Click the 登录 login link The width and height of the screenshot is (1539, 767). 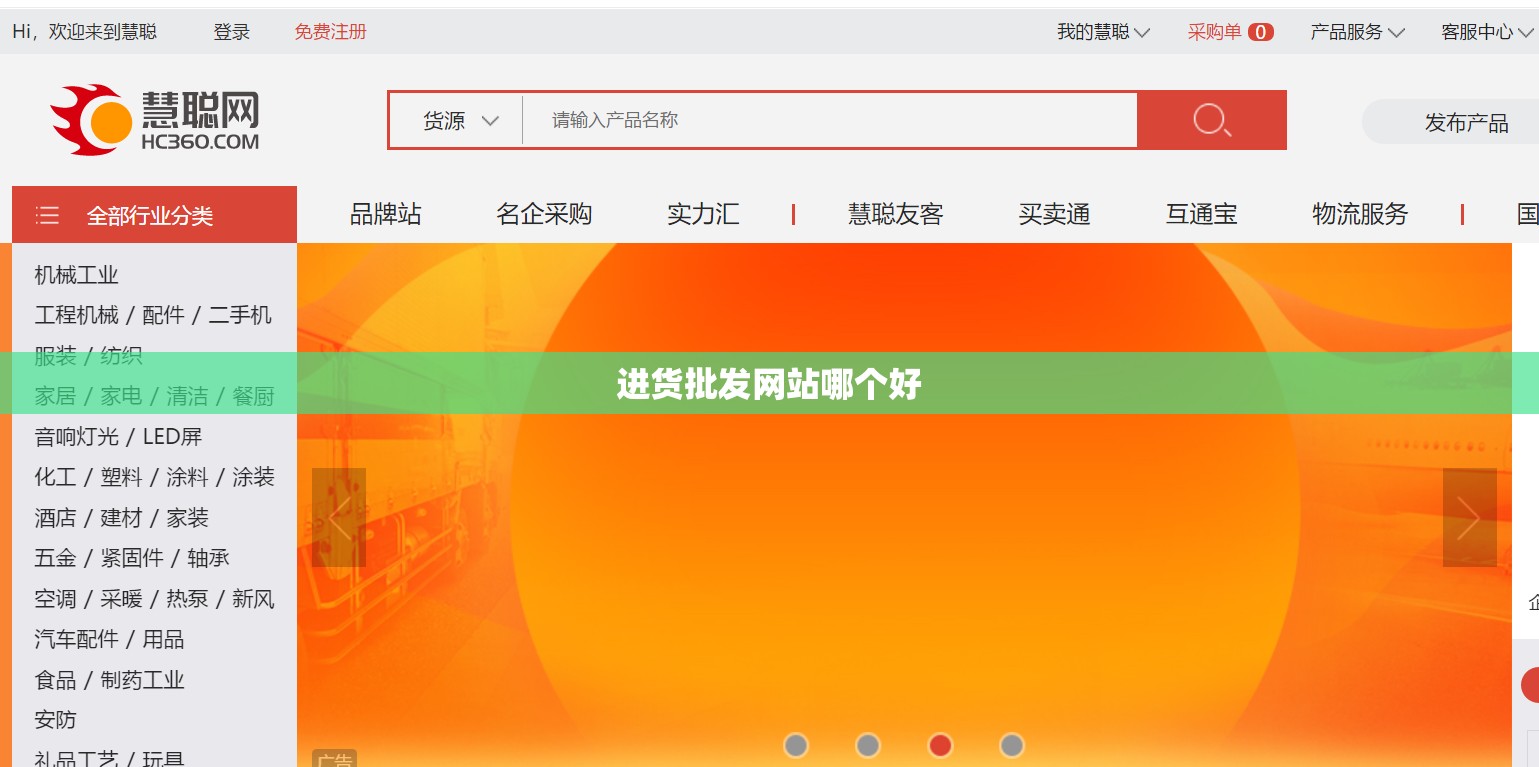pyautogui.click(x=232, y=32)
